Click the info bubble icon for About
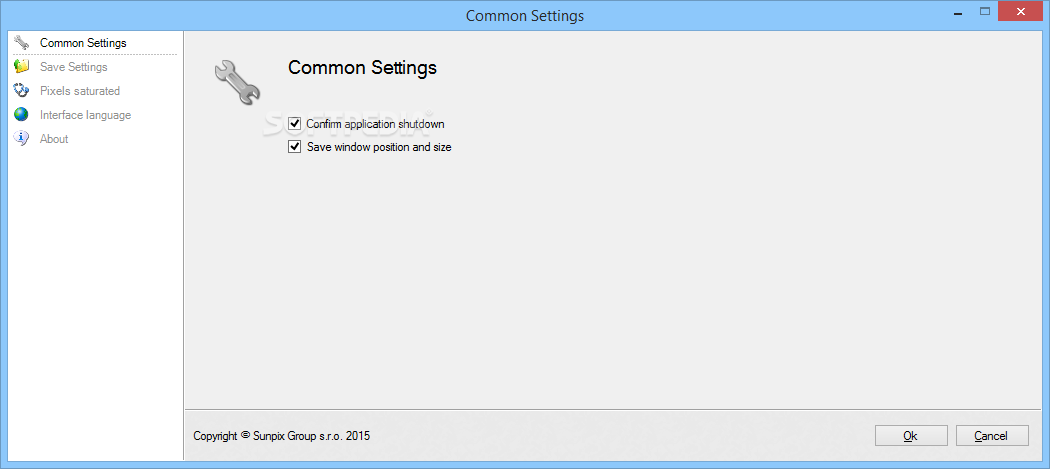The image size is (1050, 469). click(x=21, y=139)
